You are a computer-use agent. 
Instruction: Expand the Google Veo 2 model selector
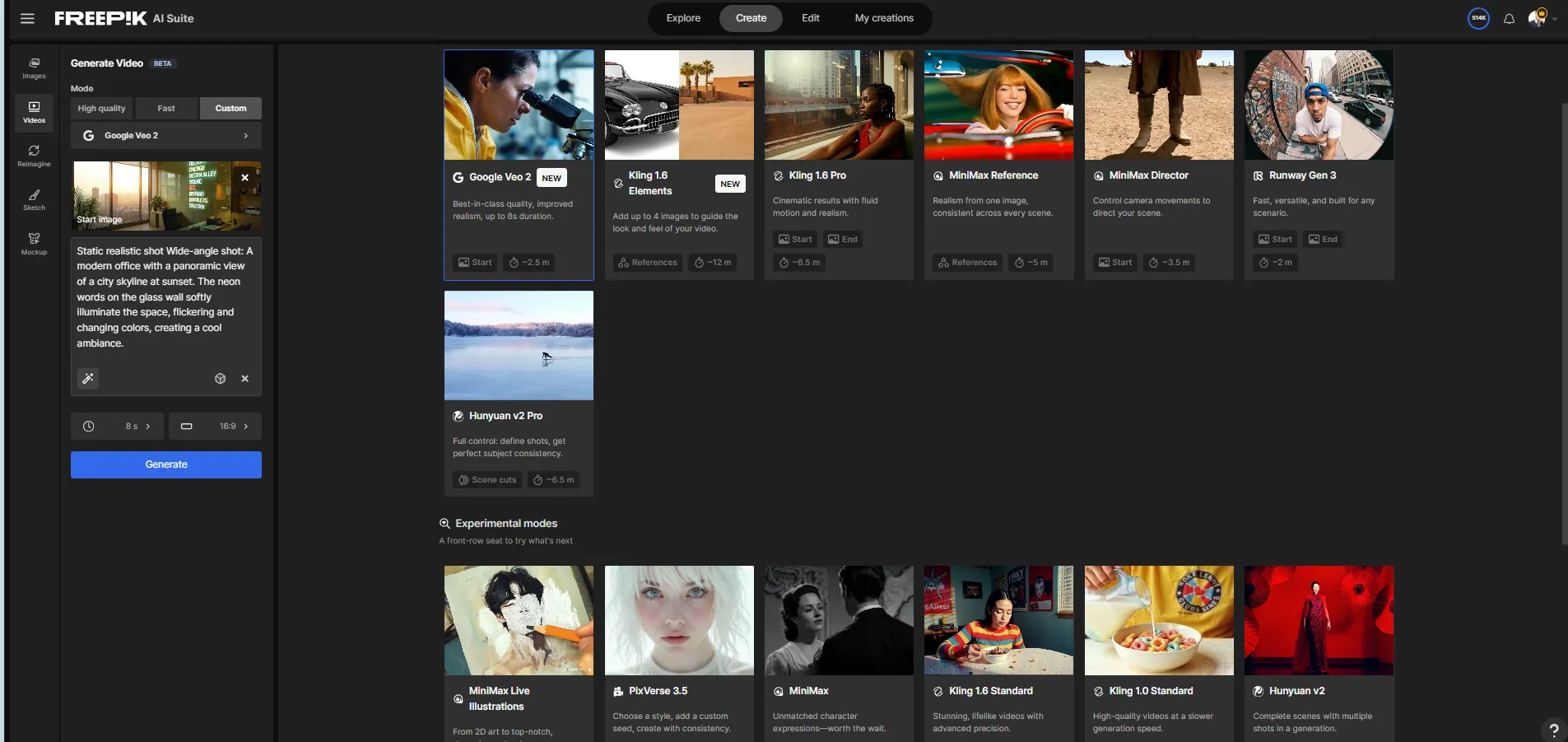165,136
